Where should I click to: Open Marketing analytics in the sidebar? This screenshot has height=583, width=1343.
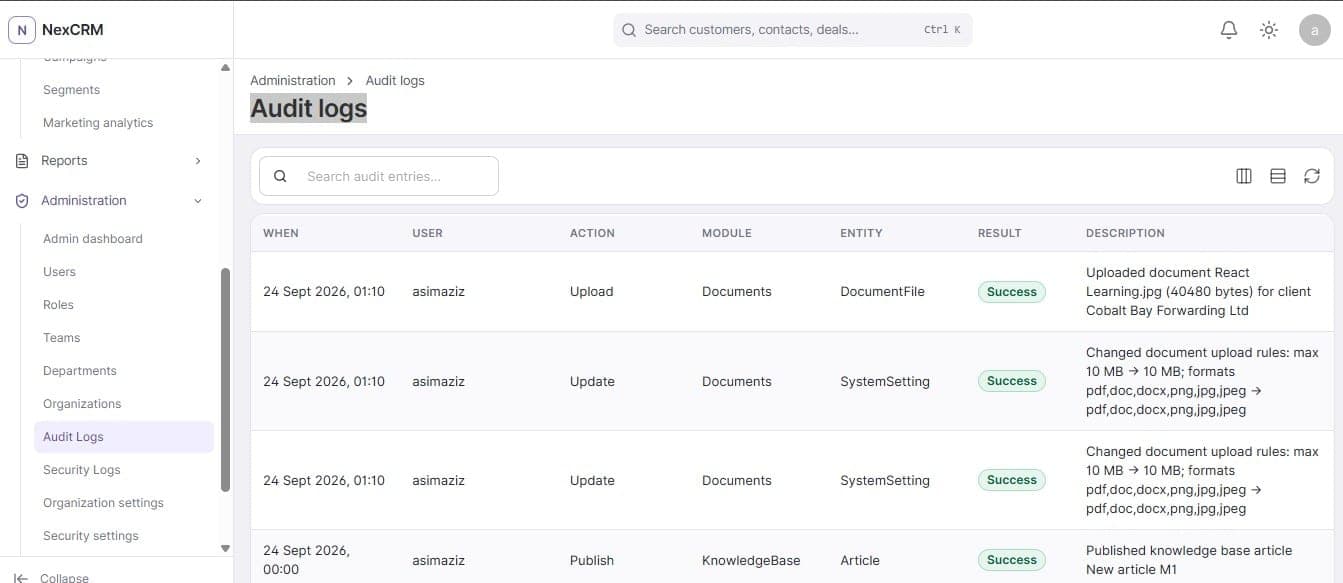(x=98, y=123)
